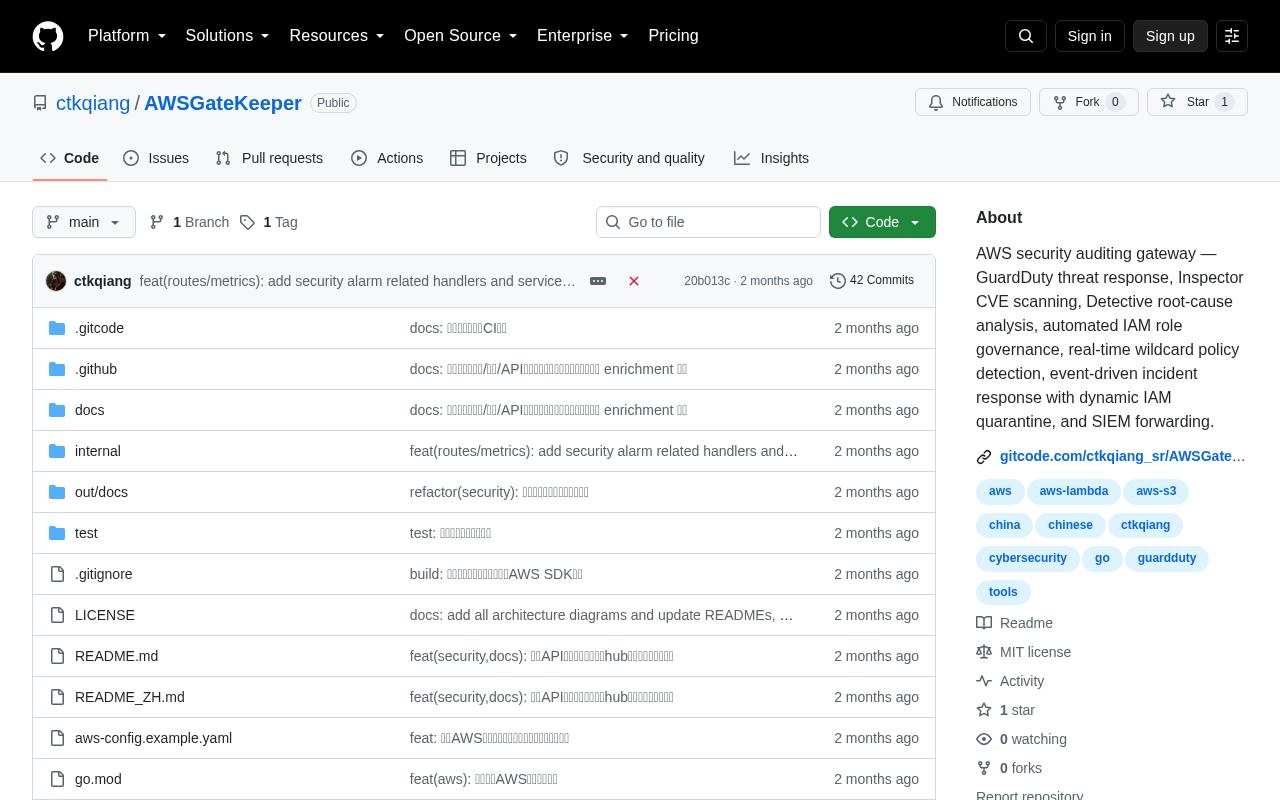Viewport: 1280px width, 800px height.
Task: Open the Copilot/command palette icon button
Action: click(1232, 36)
